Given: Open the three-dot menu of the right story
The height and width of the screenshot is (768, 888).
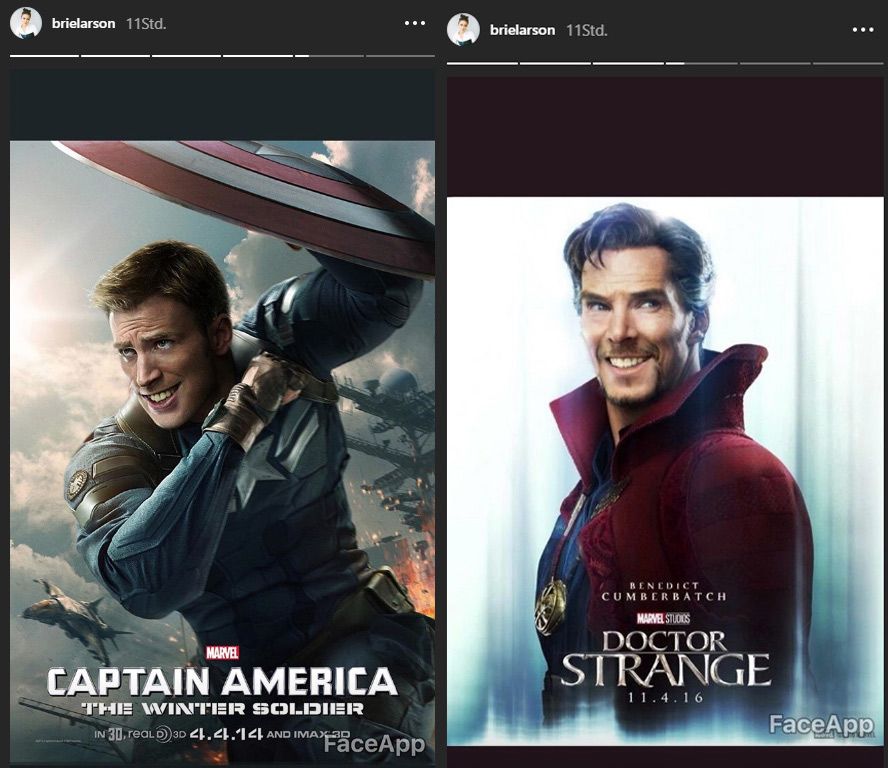Looking at the screenshot, I should pos(863,29).
